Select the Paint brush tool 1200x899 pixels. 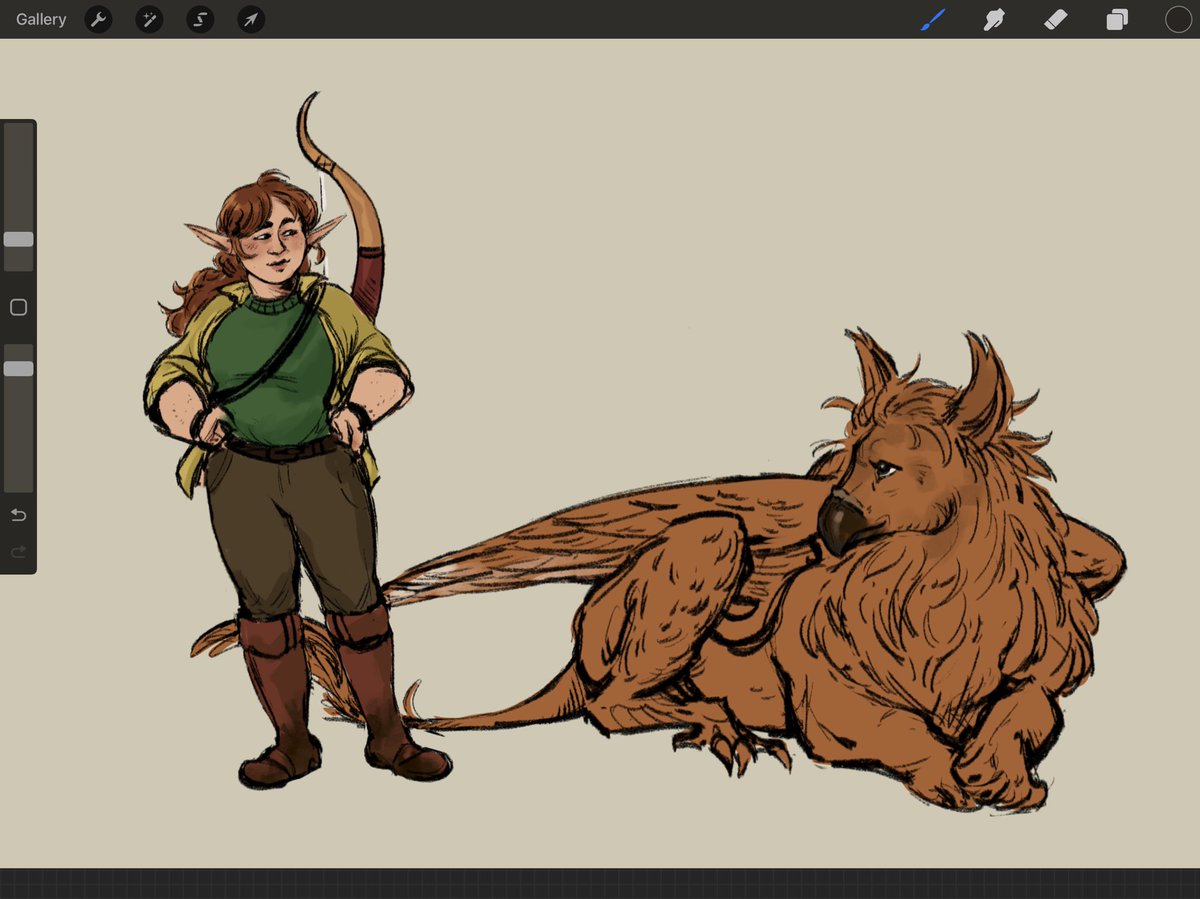[932, 19]
